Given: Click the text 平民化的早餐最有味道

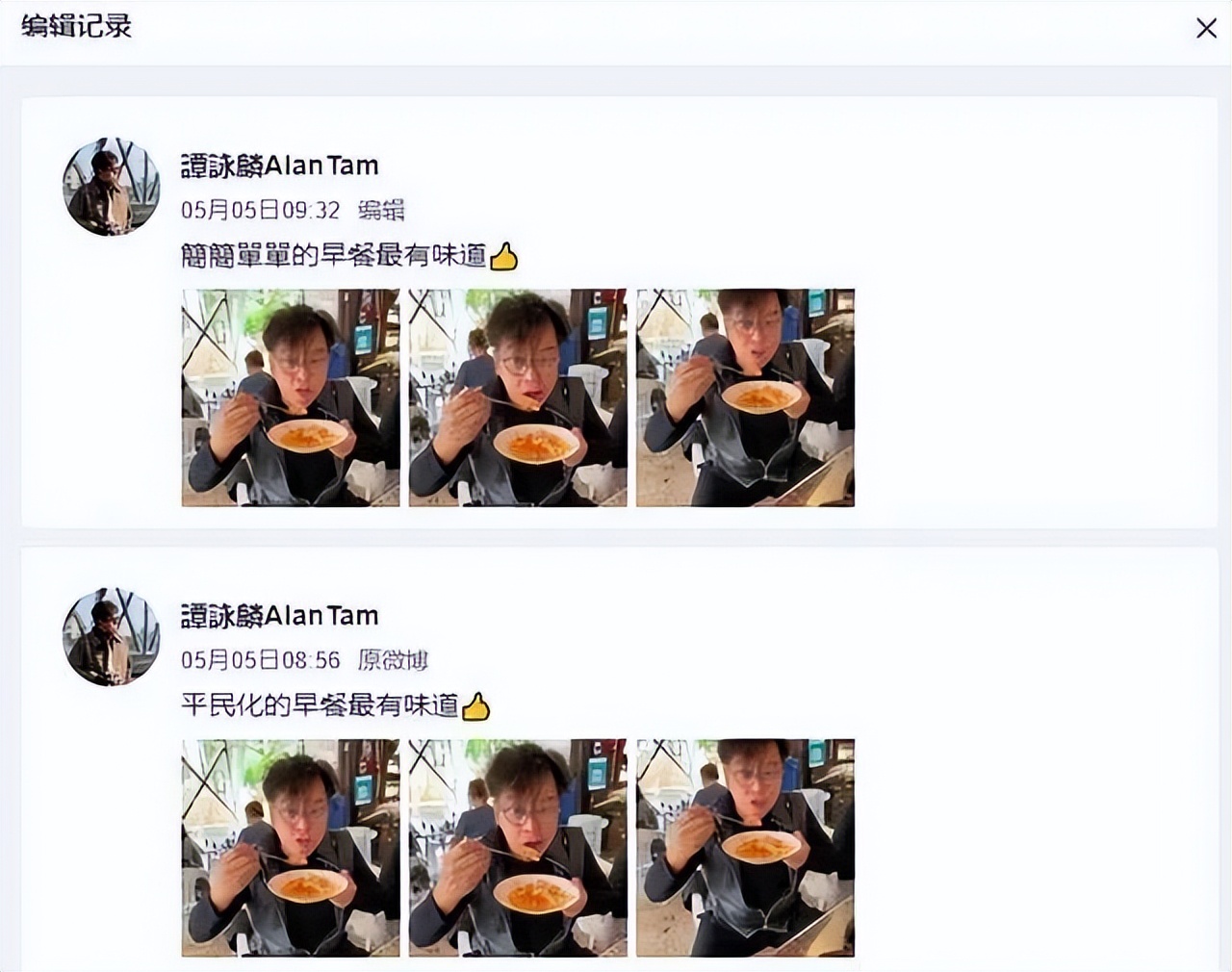Looking at the screenshot, I should pyautogui.click(x=321, y=706).
